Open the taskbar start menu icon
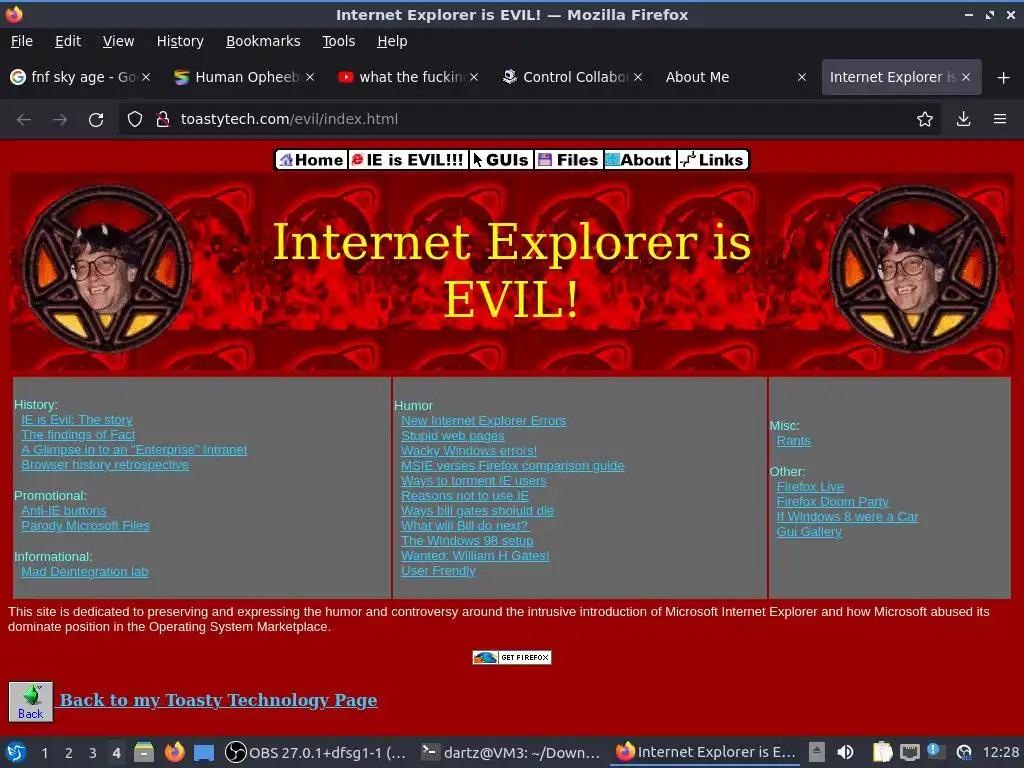Image resolution: width=1024 pixels, height=768 pixels. coord(16,752)
